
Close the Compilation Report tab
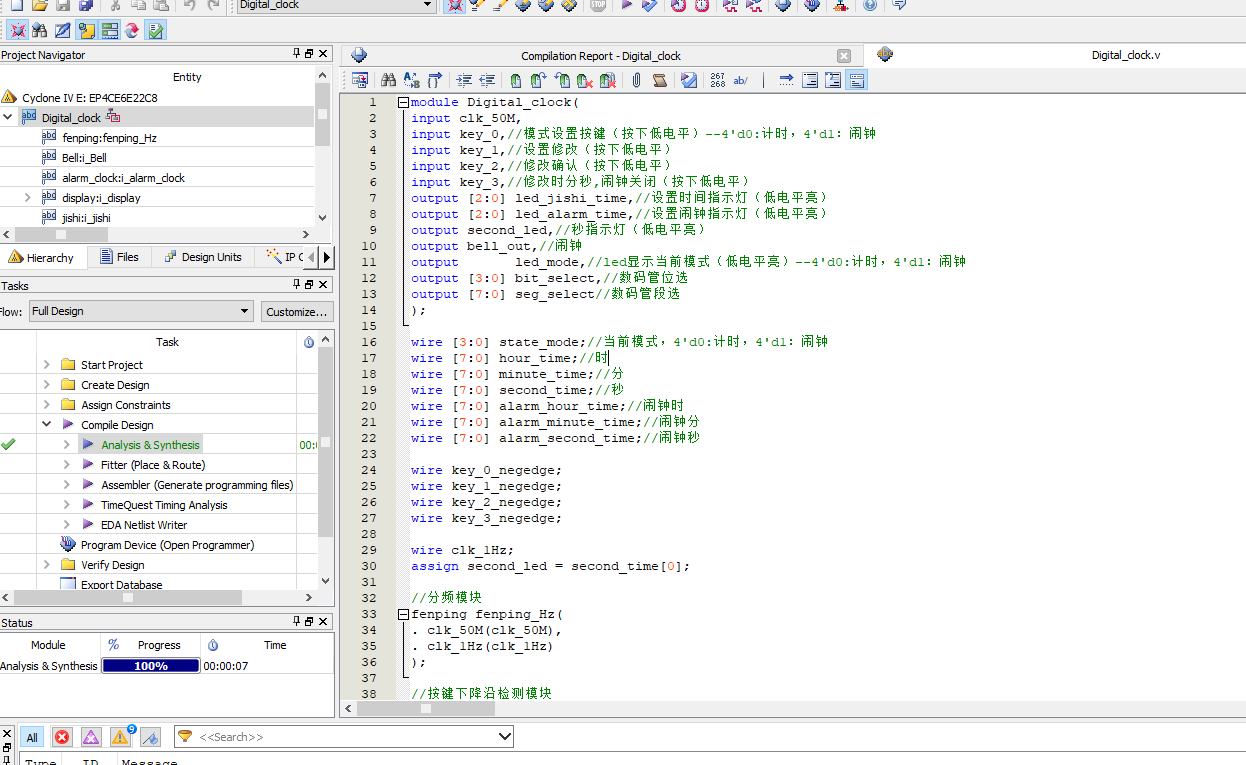pos(844,56)
